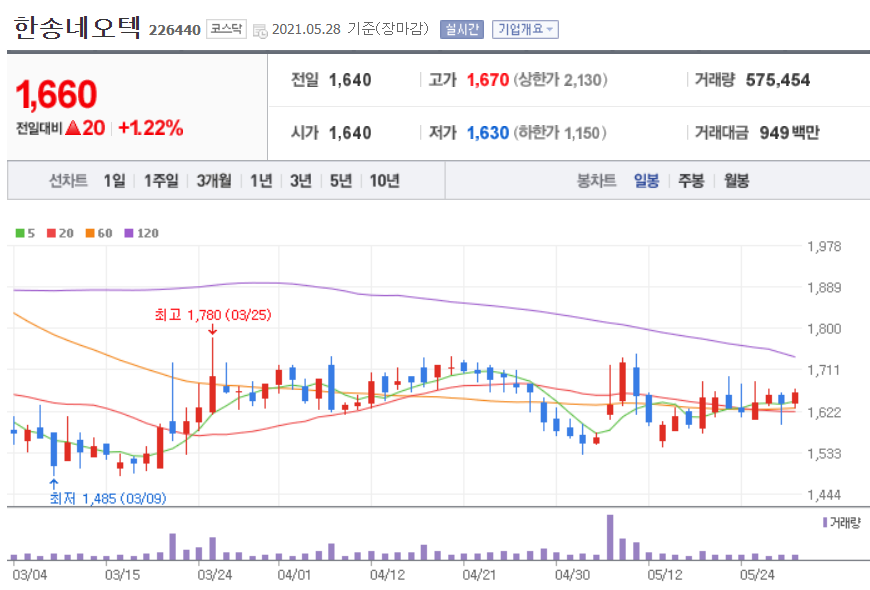Click the 03/24 date axis label

(215, 575)
